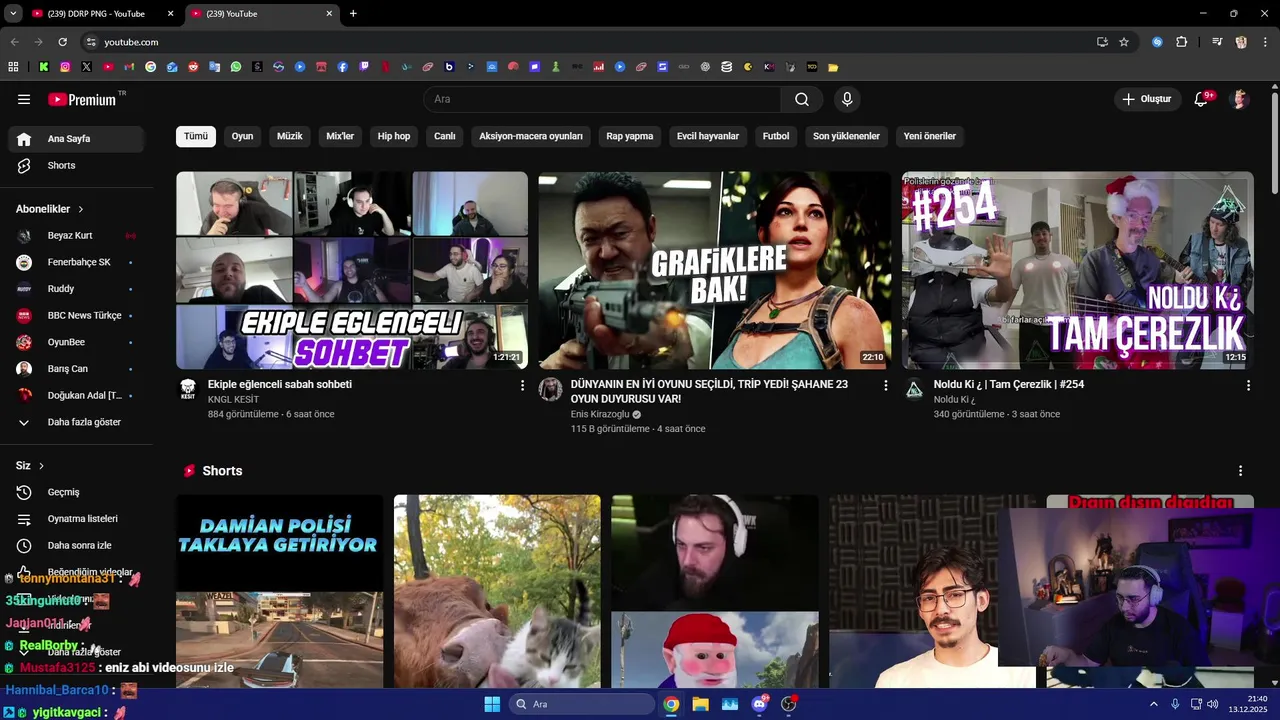Click the taskbar volume icon
1280x720 pixels.
click(x=1212, y=704)
